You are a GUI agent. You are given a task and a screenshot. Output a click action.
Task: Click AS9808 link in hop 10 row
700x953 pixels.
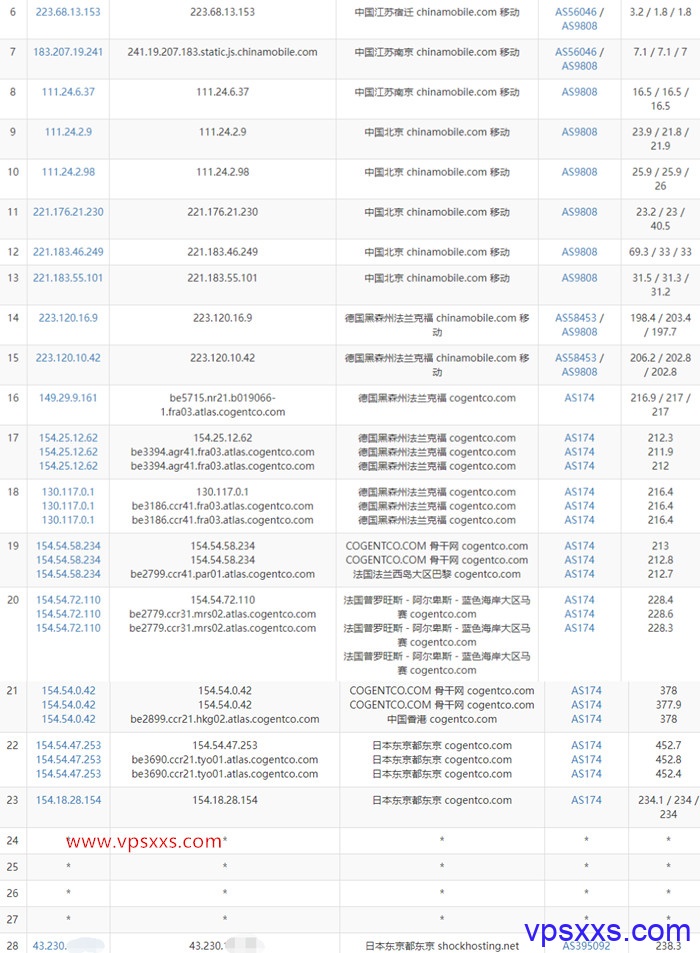(x=579, y=172)
